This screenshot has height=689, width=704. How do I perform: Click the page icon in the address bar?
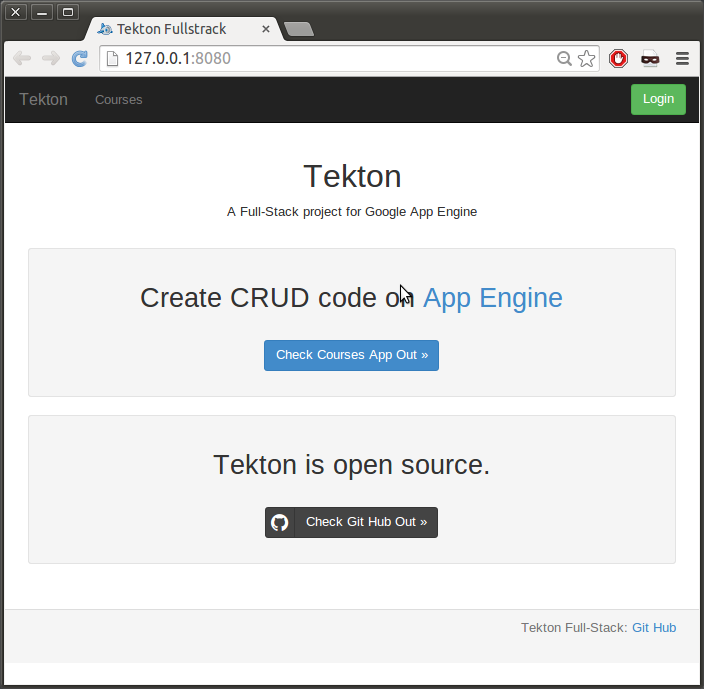tap(112, 58)
